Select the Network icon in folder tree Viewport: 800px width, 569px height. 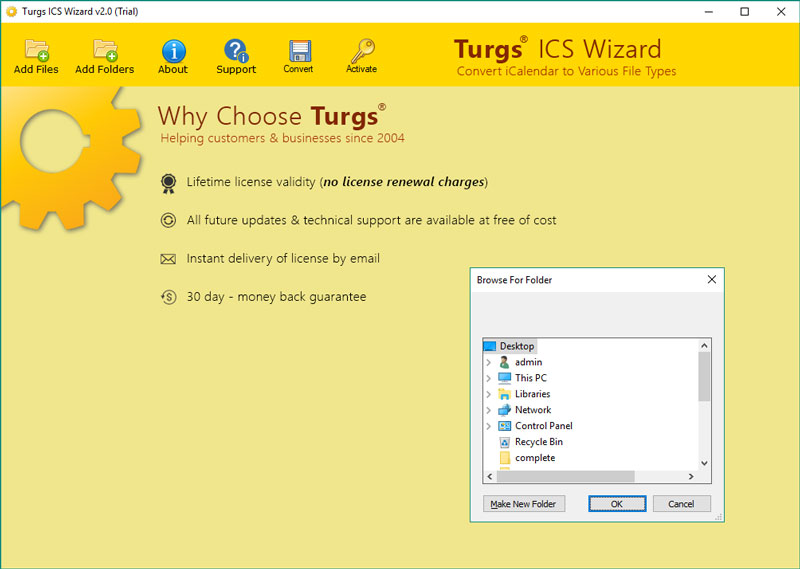[504, 410]
